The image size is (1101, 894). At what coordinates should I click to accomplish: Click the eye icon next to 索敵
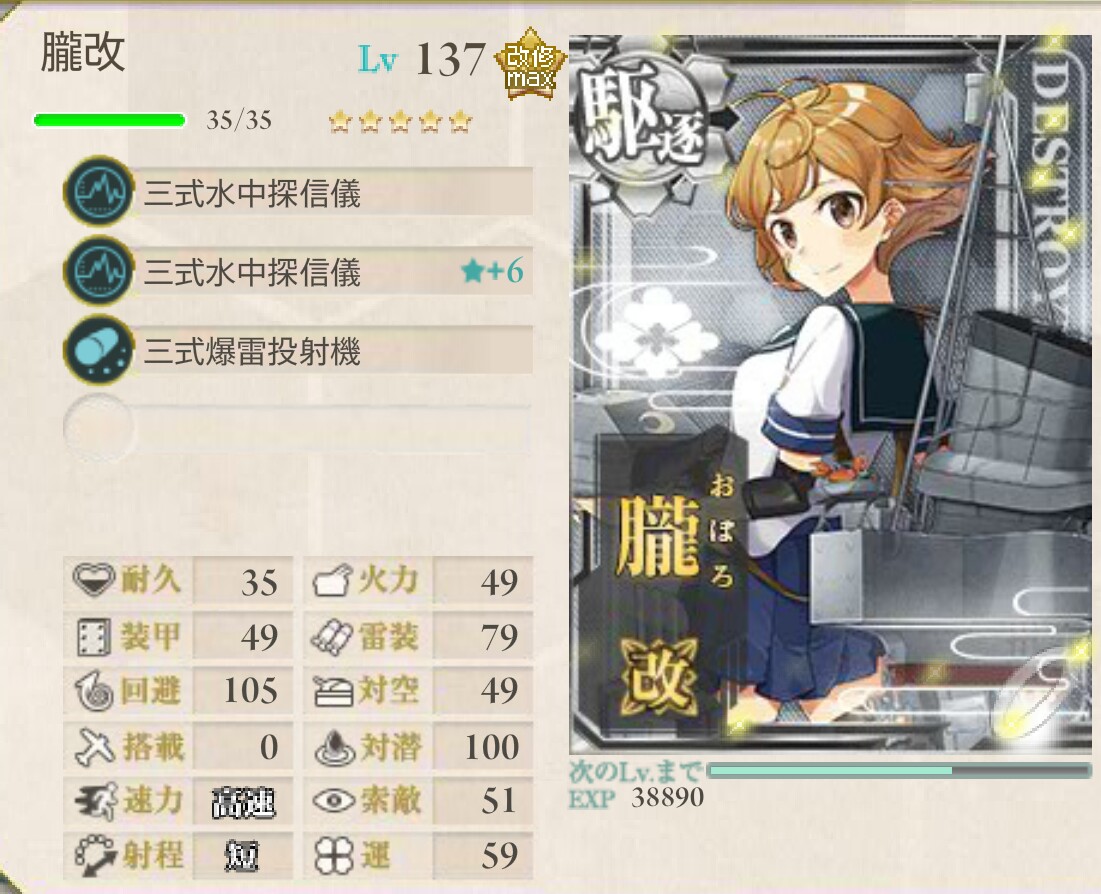(x=334, y=801)
